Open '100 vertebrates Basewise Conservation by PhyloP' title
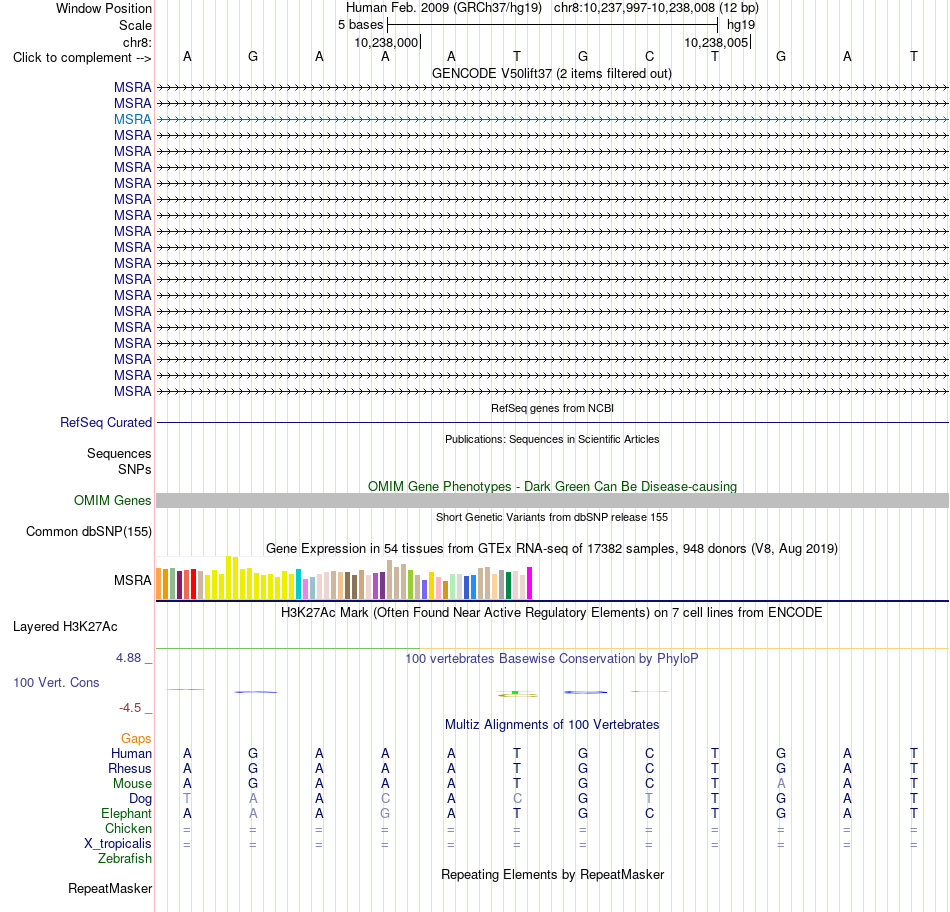The image size is (950, 912). (552, 659)
